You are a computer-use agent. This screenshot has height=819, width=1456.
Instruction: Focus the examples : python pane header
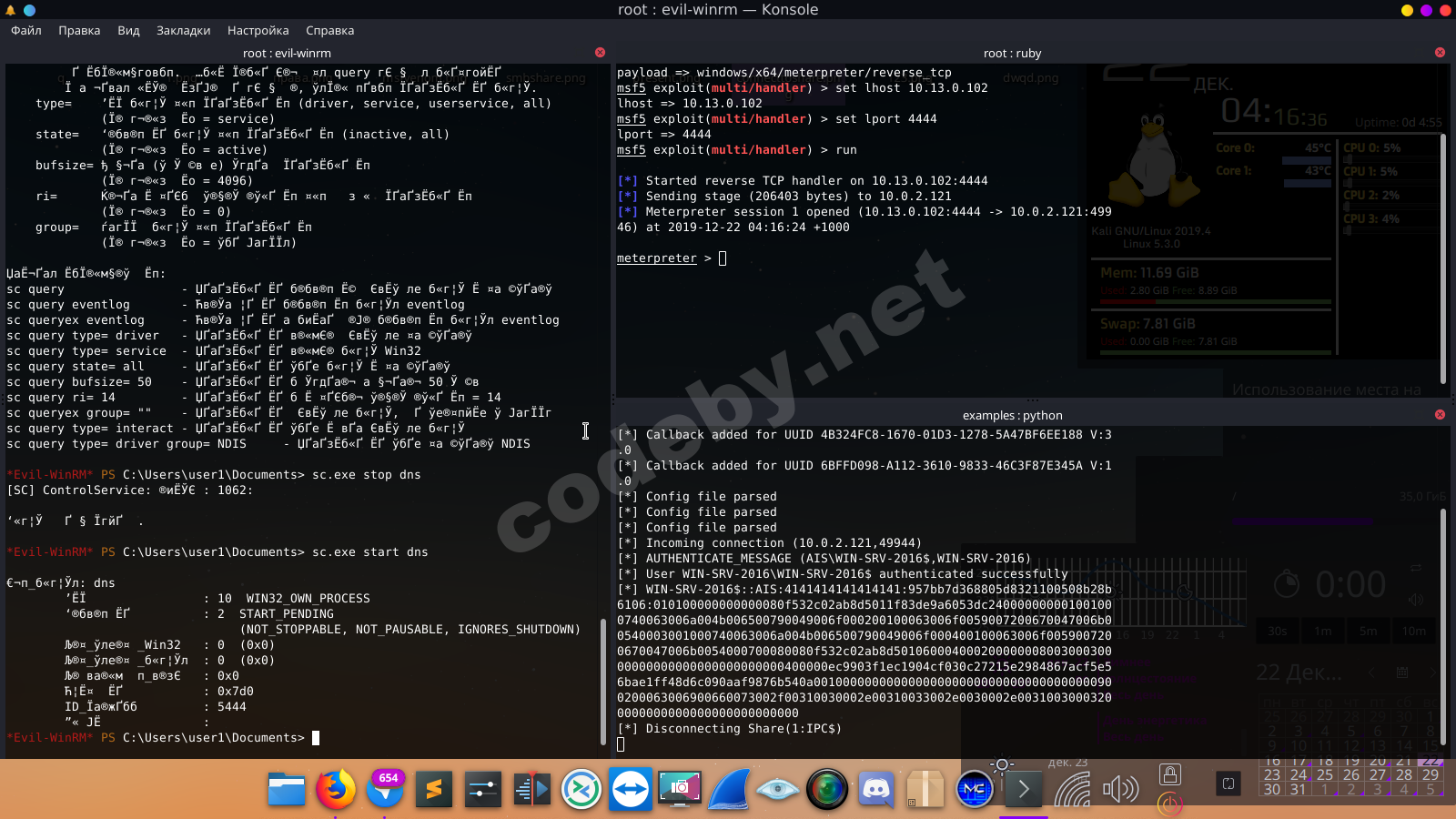(x=1012, y=416)
